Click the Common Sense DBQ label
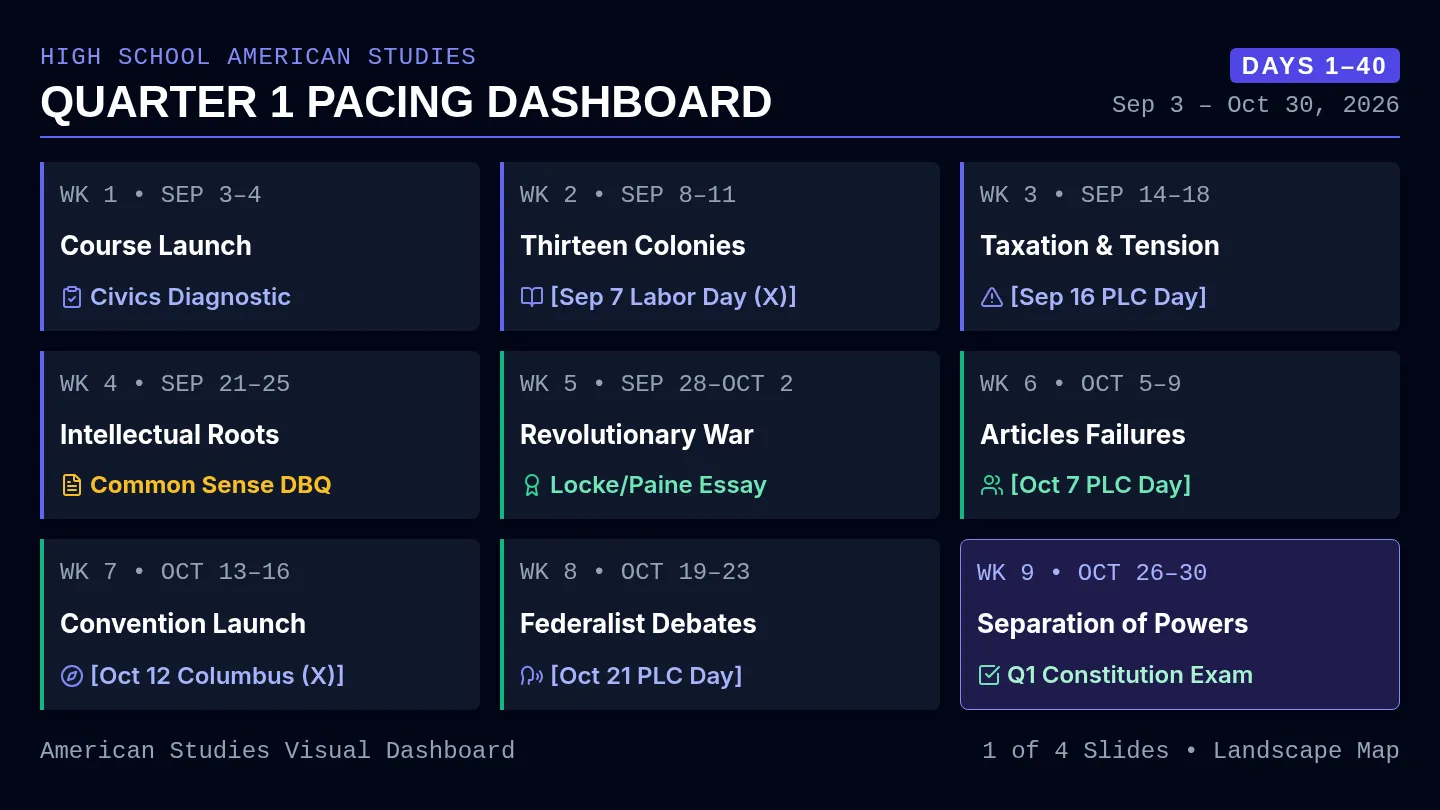 click(211, 485)
